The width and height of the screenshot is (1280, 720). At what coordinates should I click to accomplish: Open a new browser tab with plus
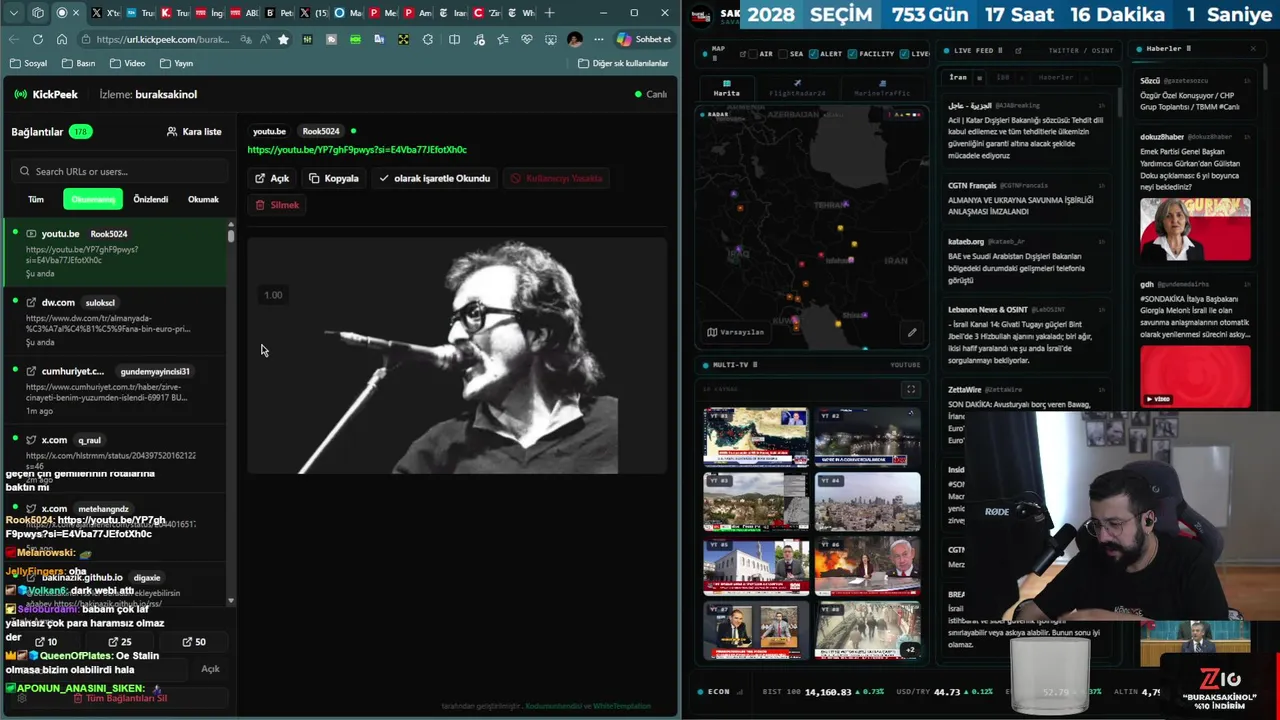[x=549, y=13]
